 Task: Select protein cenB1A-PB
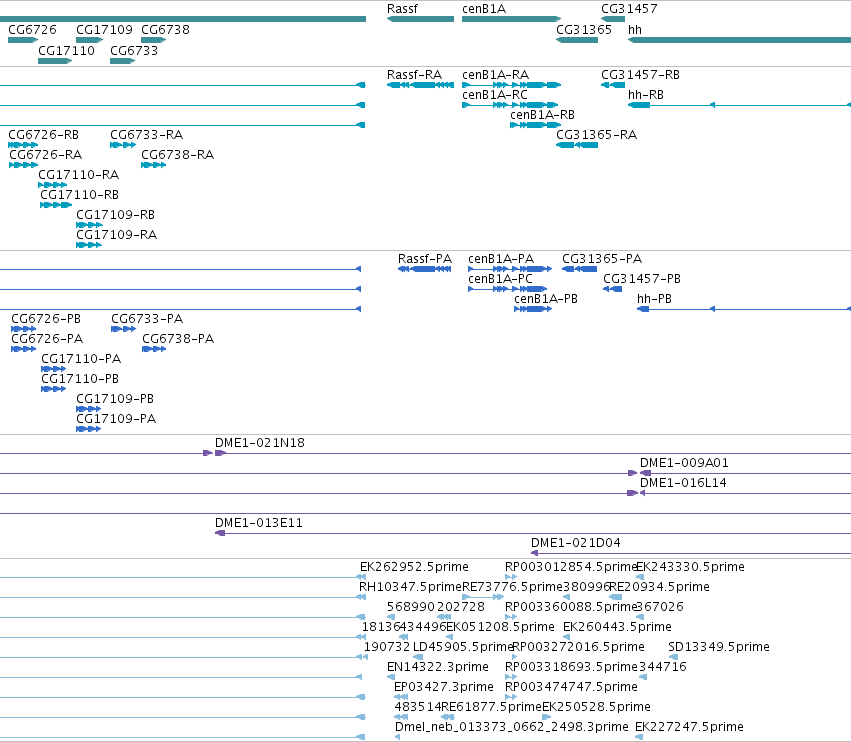click(x=533, y=309)
